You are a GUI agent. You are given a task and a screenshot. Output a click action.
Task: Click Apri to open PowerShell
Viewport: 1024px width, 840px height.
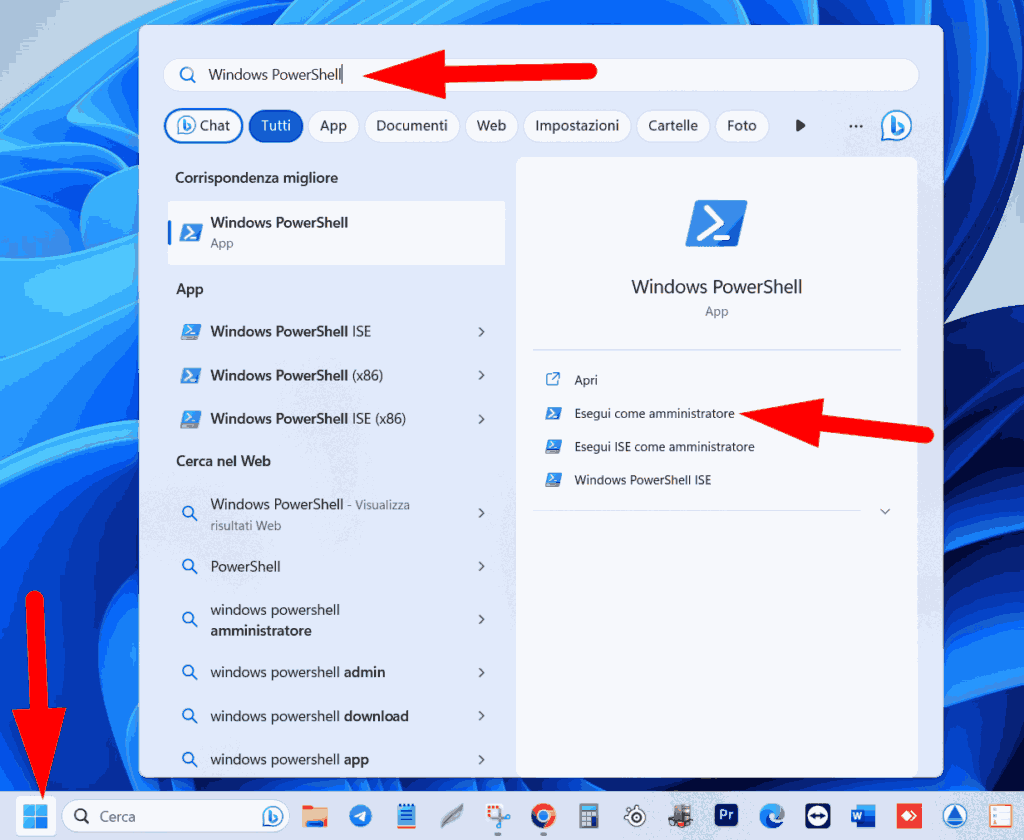tap(586, 380)
